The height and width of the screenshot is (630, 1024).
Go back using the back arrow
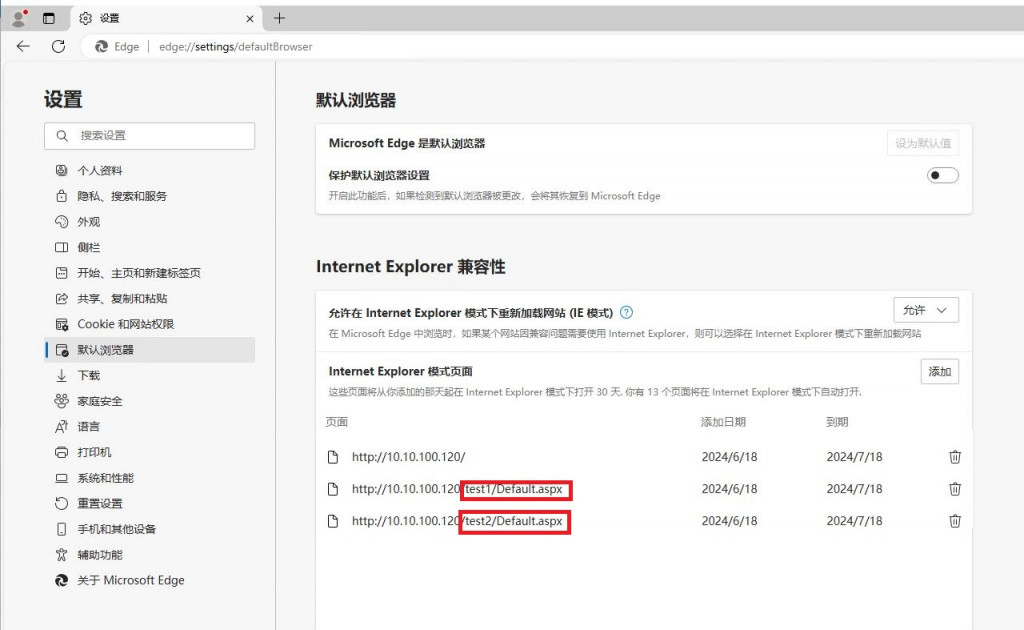click(23, 46)
